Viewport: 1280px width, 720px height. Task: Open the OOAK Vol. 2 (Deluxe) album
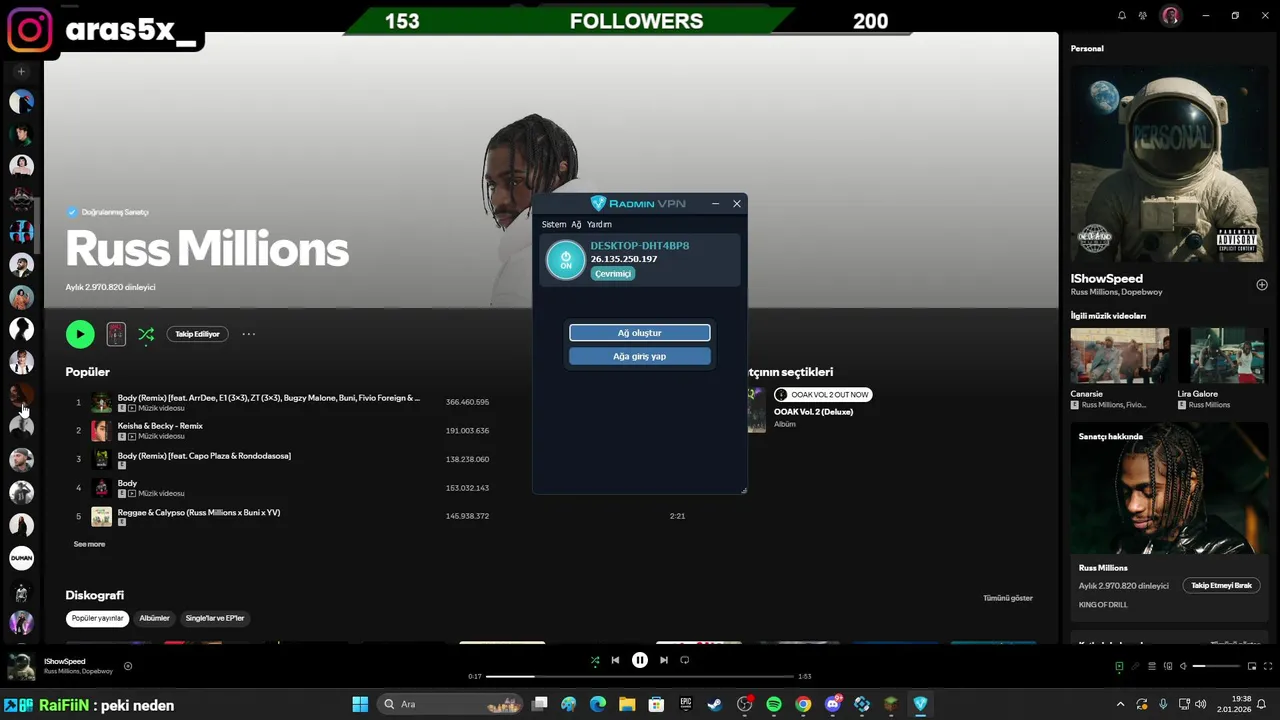click(x=813, y=412)
